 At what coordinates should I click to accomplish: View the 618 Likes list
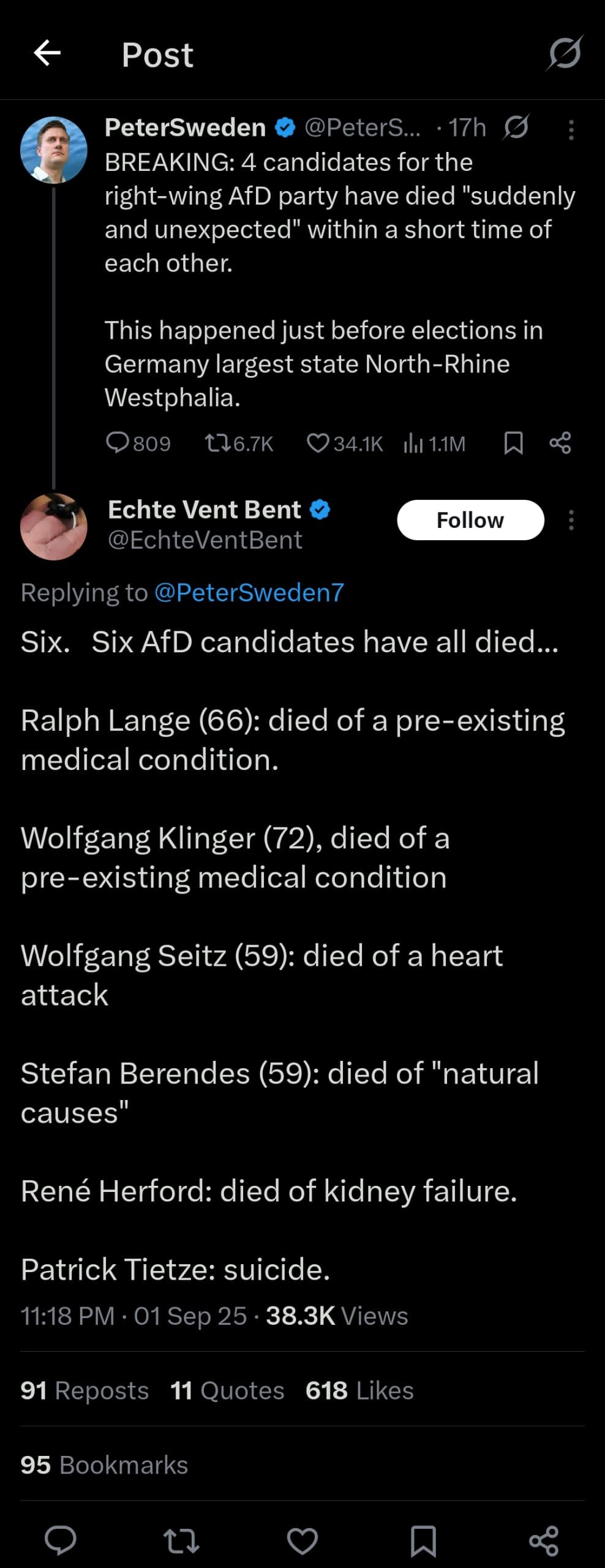point(359,1390)
